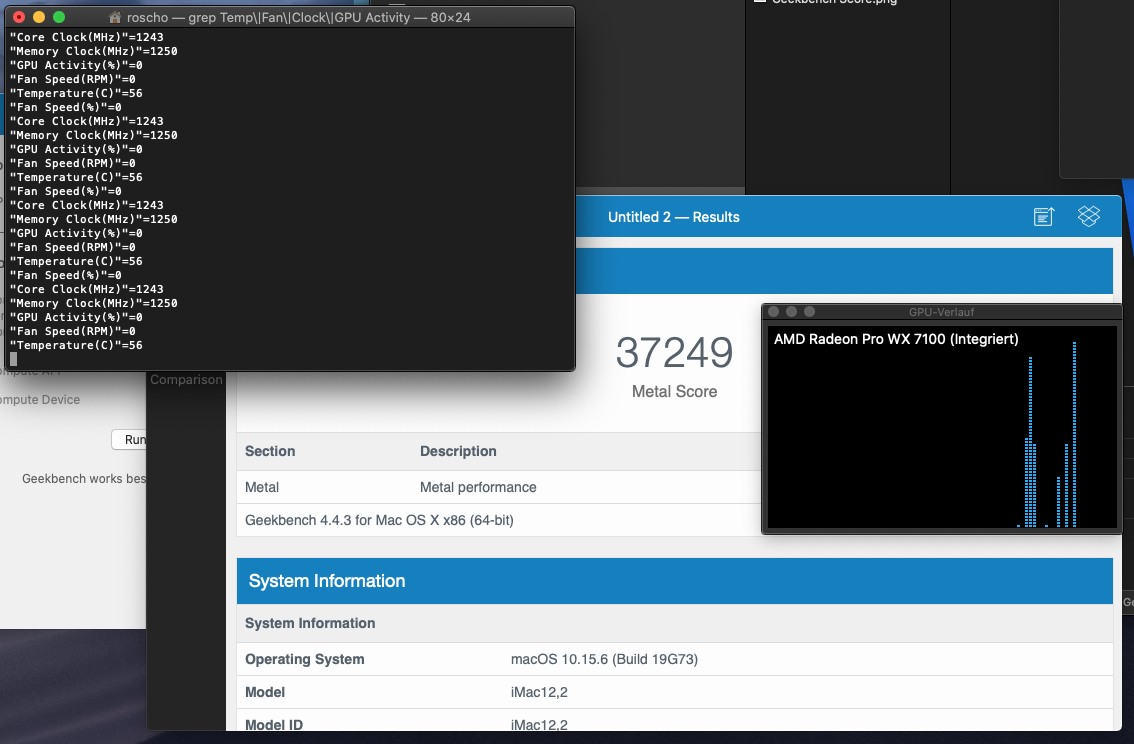Screen dimensions: 1134x744
Task: Click the blue 'System Information' header bar
Action: click(674, 581)
